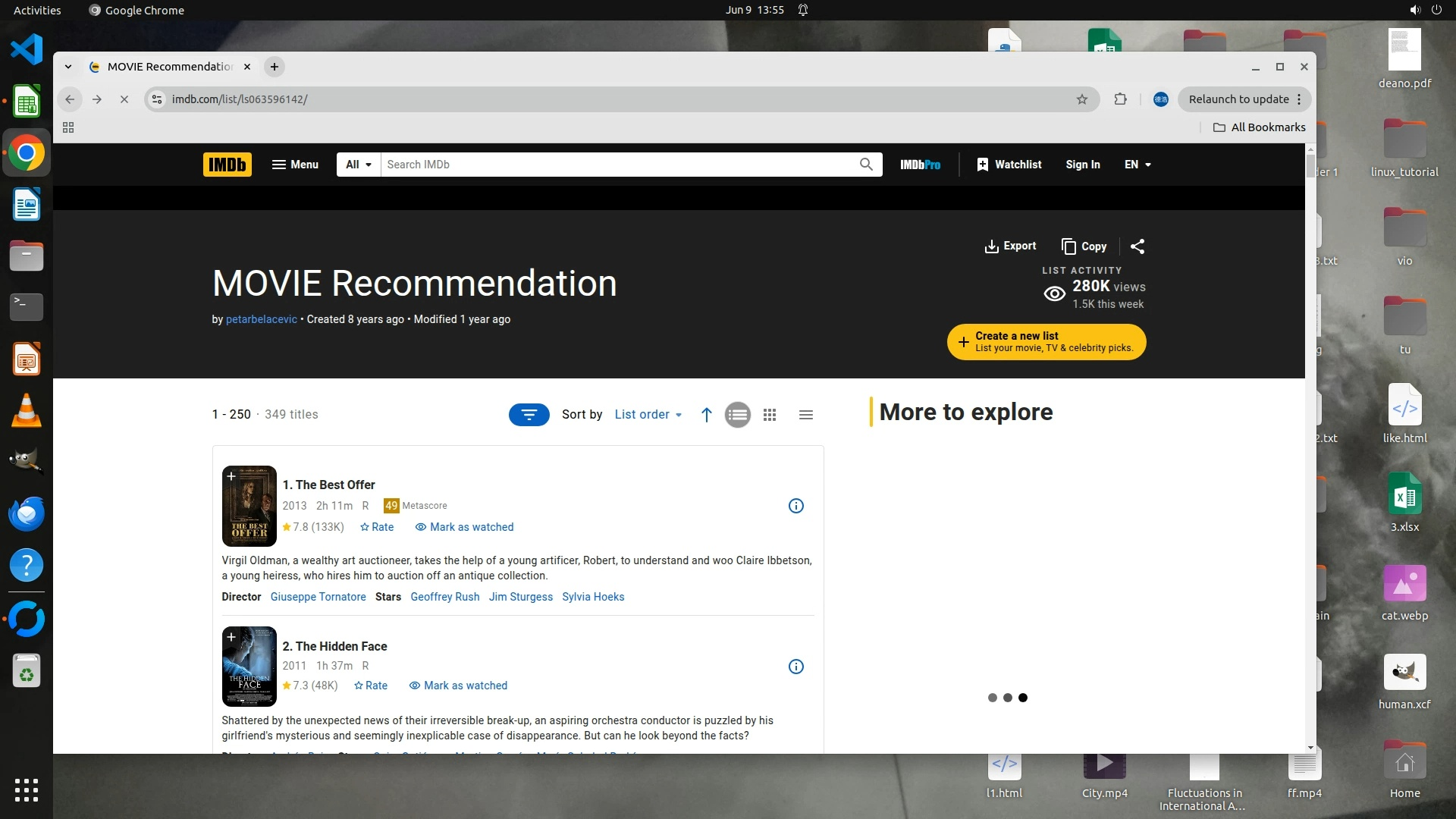Click the info icon for The Best Offer
Image resolution: width=1456 pixels, height=819 pixels.
click(795, 506)
